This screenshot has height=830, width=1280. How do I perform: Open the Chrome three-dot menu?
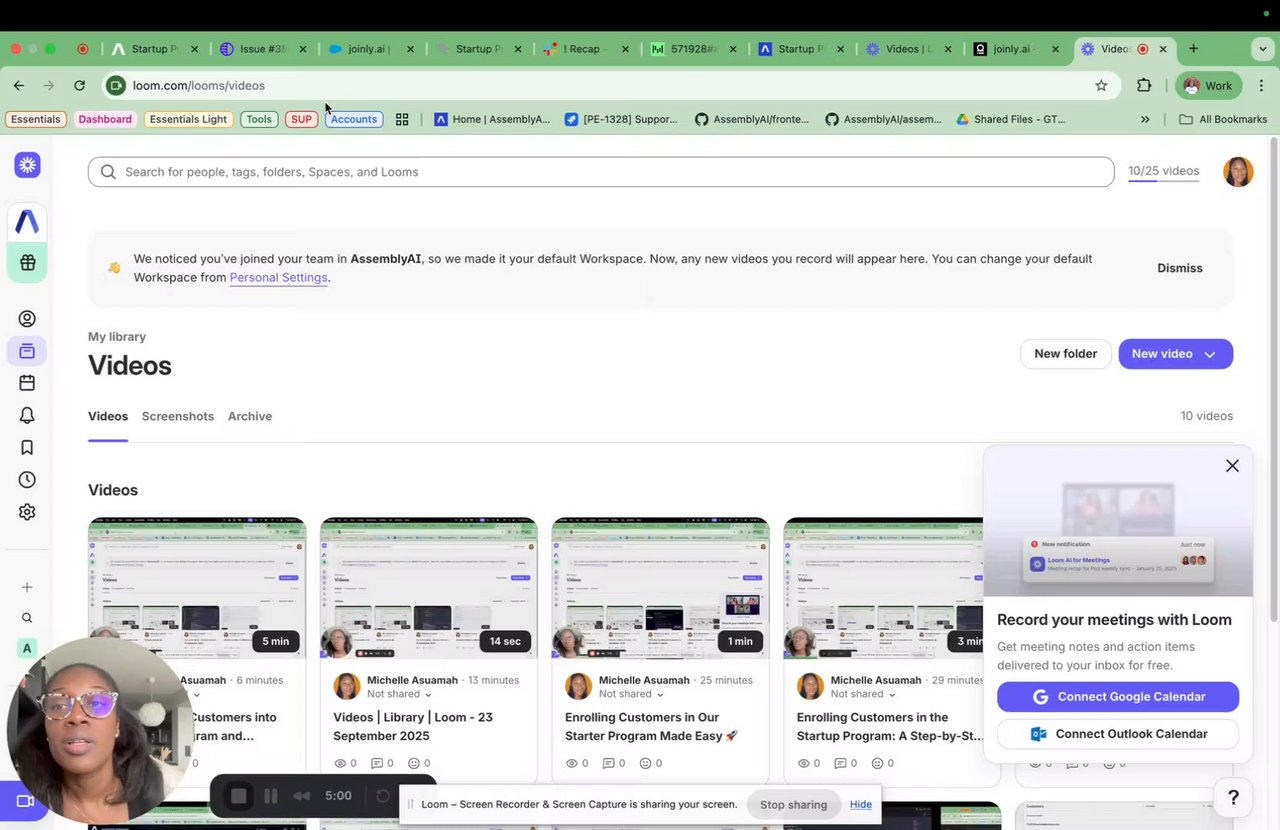click(x=1262, y=86)
